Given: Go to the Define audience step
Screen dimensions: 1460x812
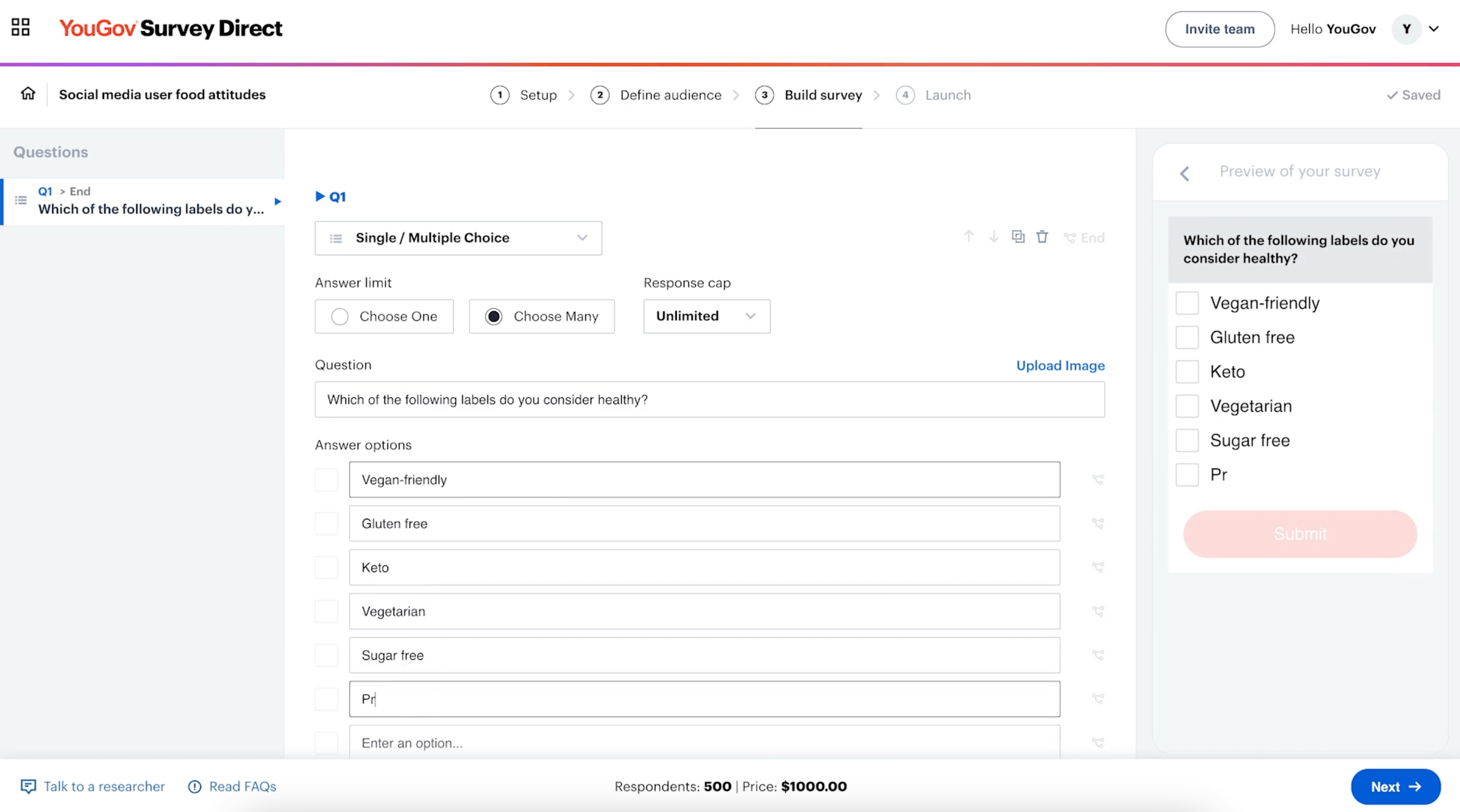Looking at the screenshot, I should point(671,95).
